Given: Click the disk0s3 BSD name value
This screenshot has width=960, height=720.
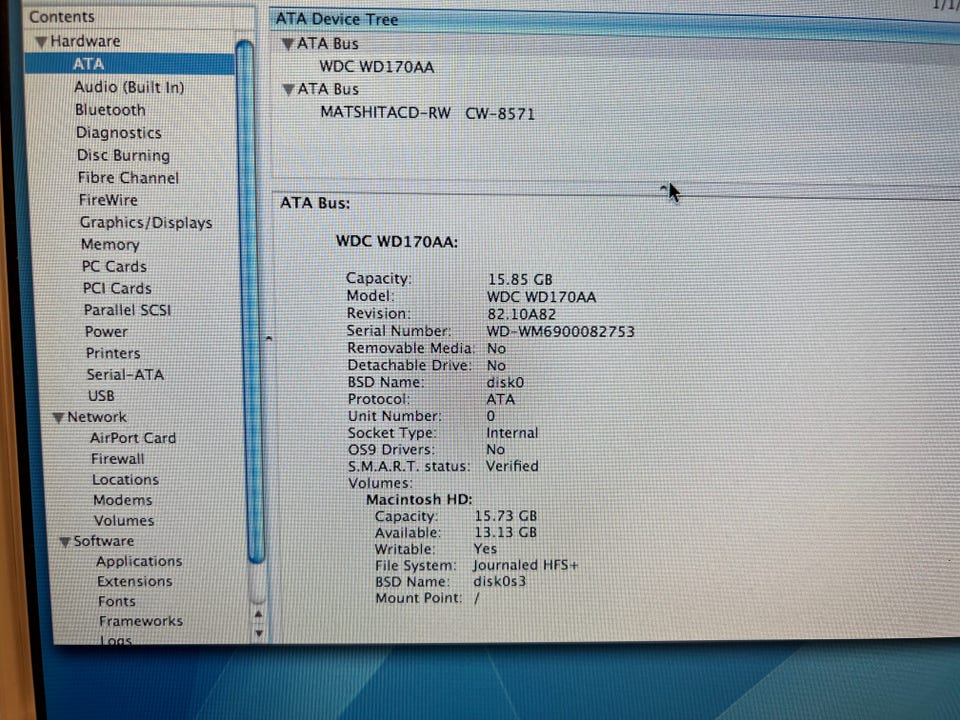Looking at the screenshot, I should tap(499, 581).
